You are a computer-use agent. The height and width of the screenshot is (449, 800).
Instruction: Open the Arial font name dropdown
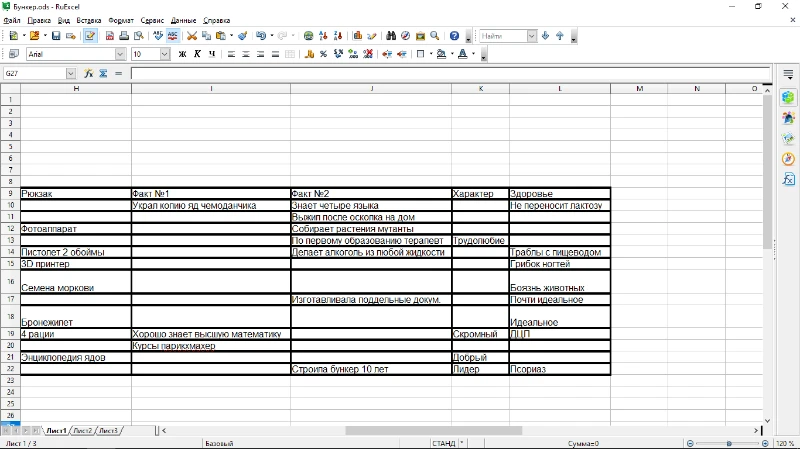pos(120,54)
